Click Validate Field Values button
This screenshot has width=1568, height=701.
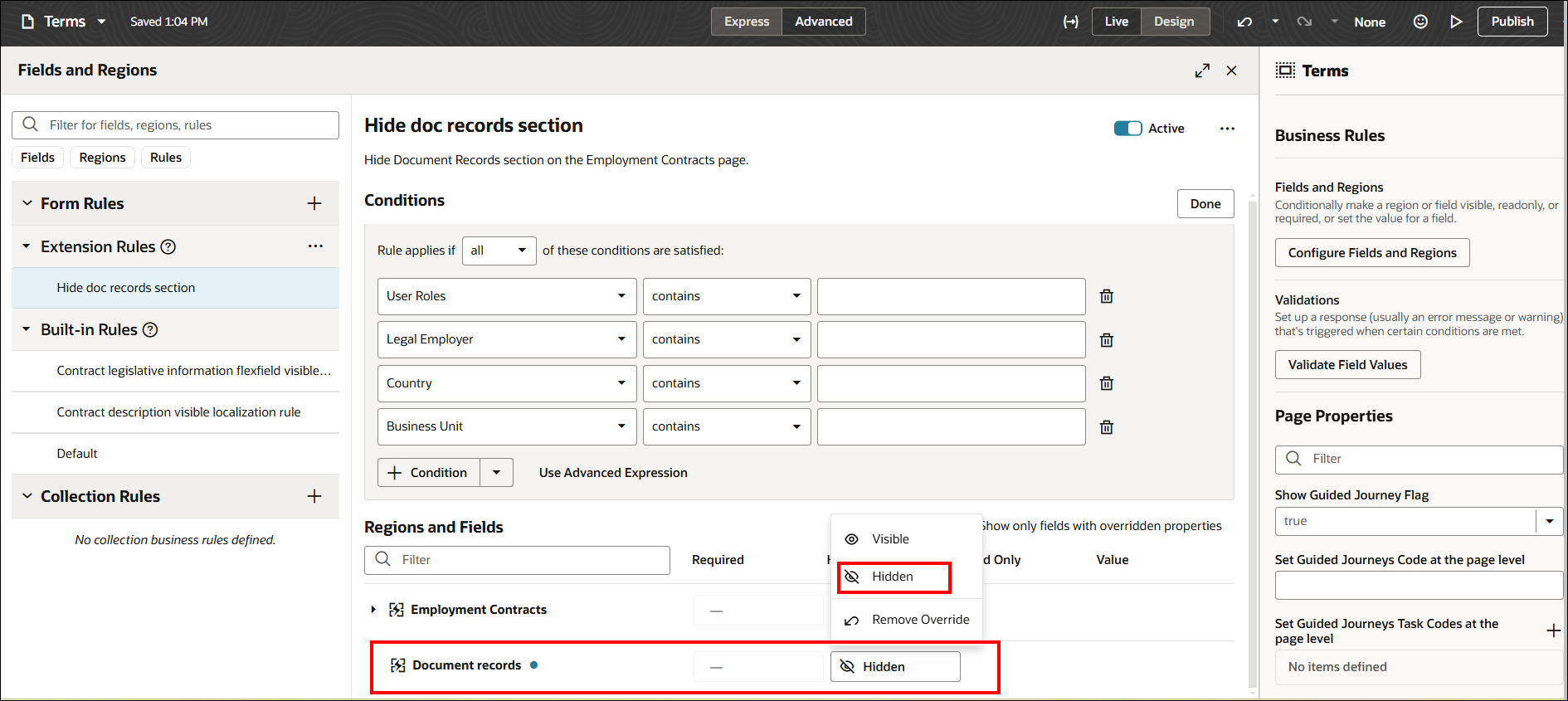[x=1347, y=365]
